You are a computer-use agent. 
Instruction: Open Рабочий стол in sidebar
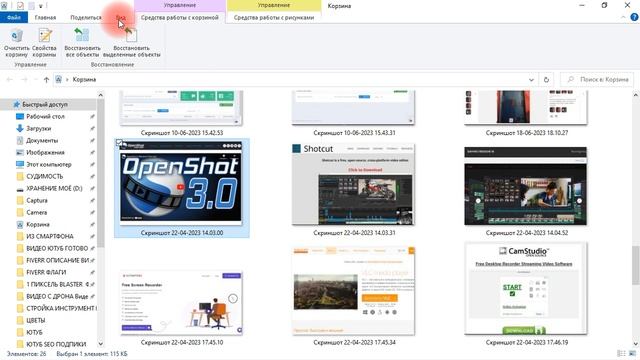click(x=45, y=116)
